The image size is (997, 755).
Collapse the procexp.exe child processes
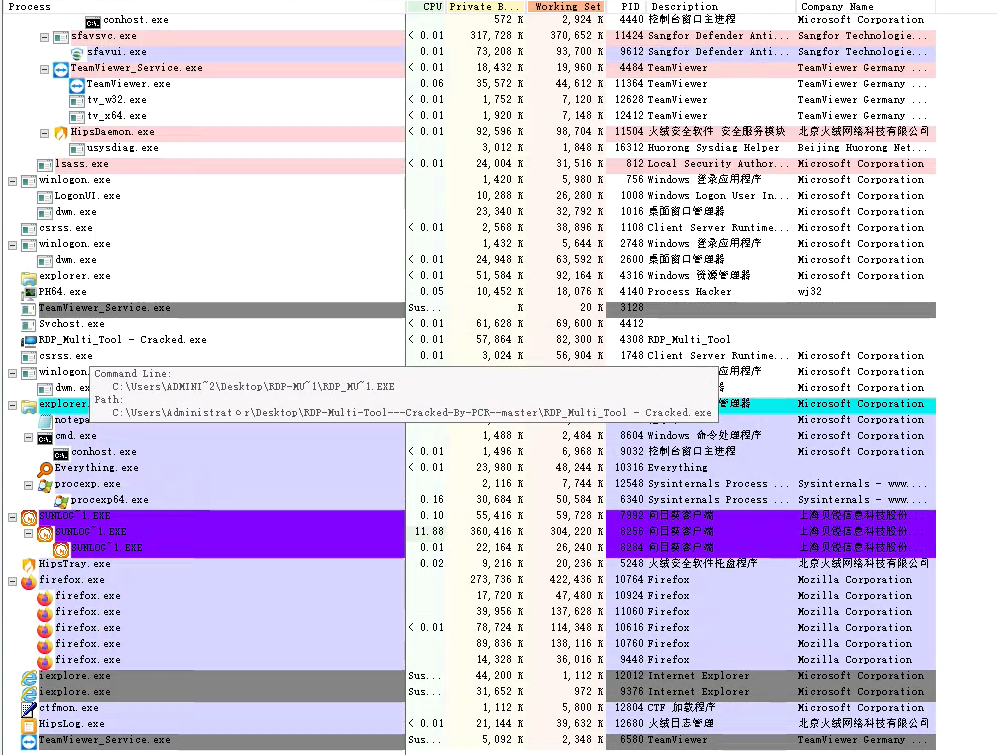click(29, 484)
